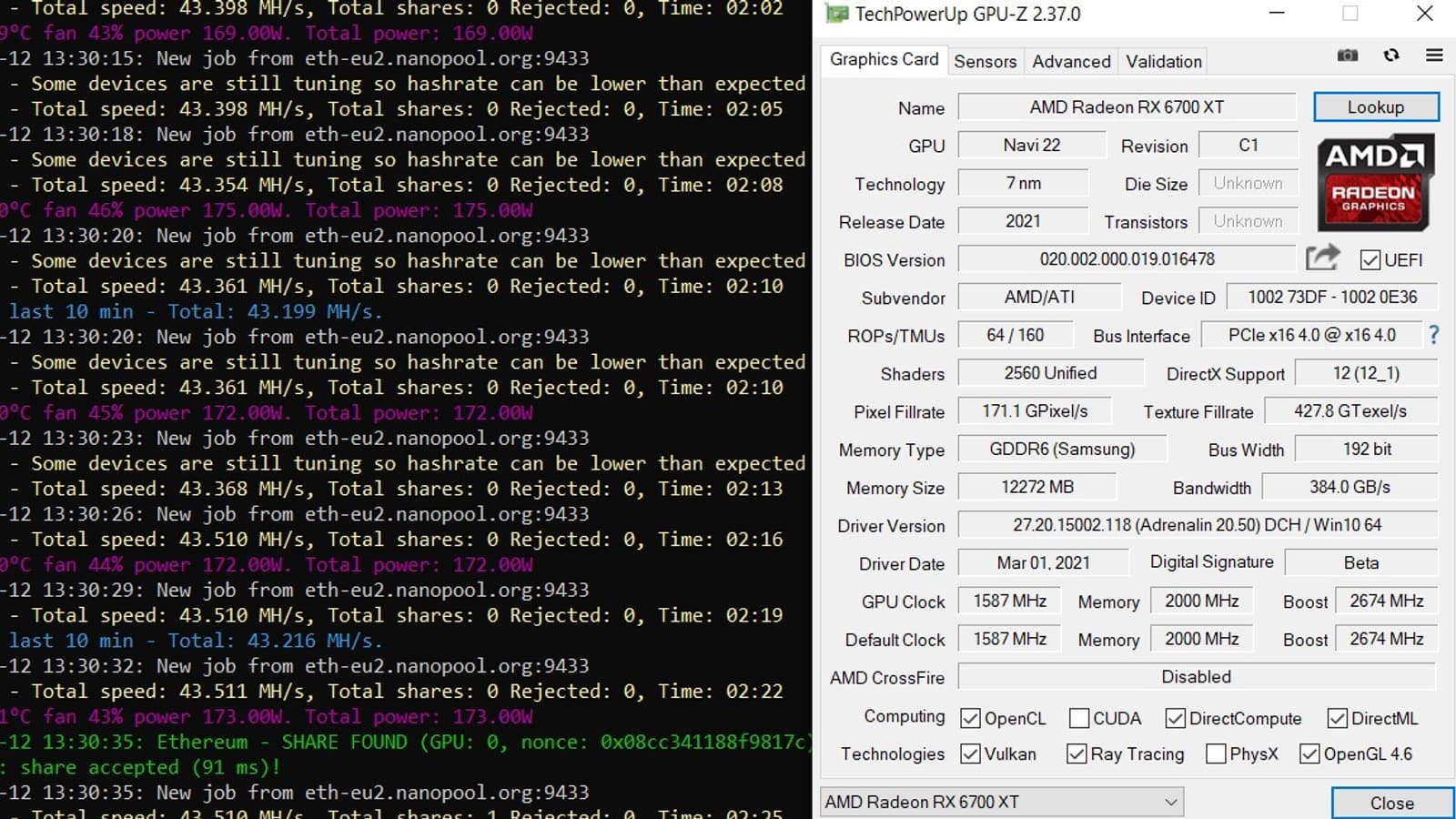Click the Memory Size value 12272 MB
Screen dimensions: 1456x819
pyautogui.click(x=1037, y=487)
